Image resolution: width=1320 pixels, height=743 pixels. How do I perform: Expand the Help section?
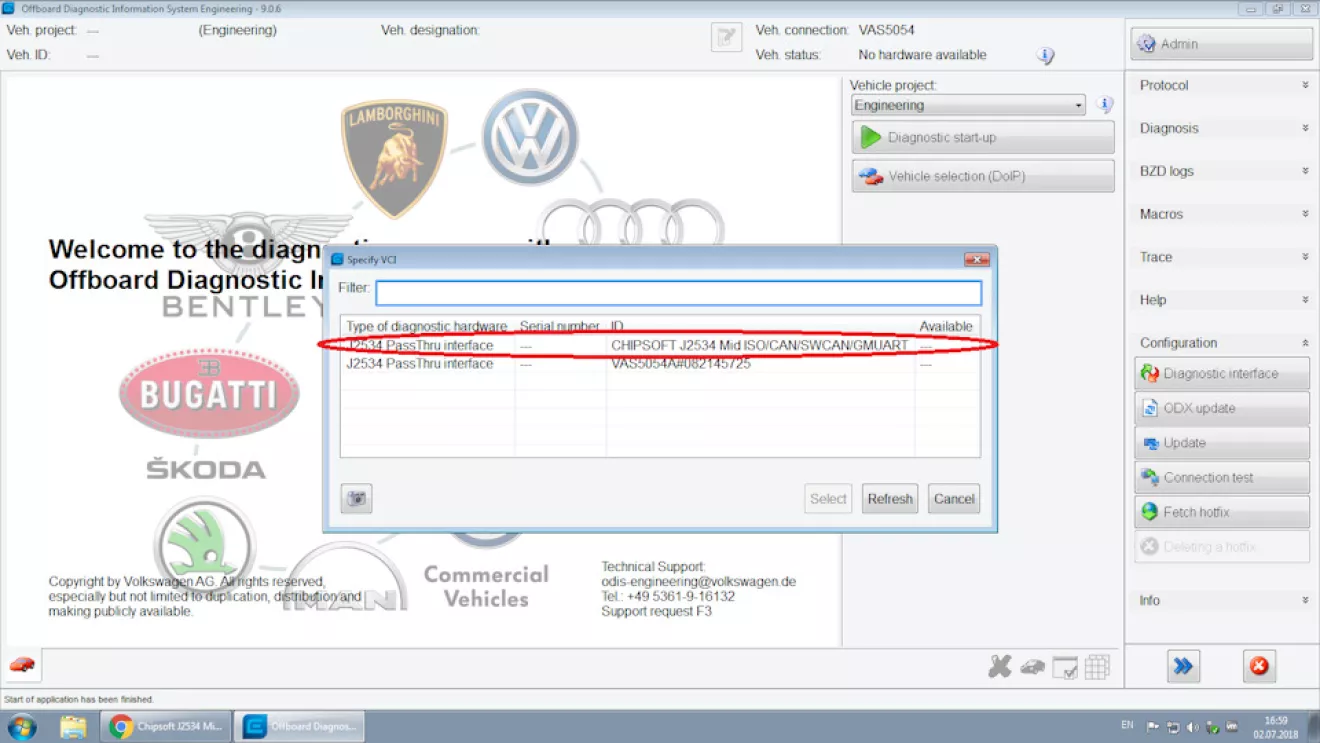click(x=1224, y=300)
